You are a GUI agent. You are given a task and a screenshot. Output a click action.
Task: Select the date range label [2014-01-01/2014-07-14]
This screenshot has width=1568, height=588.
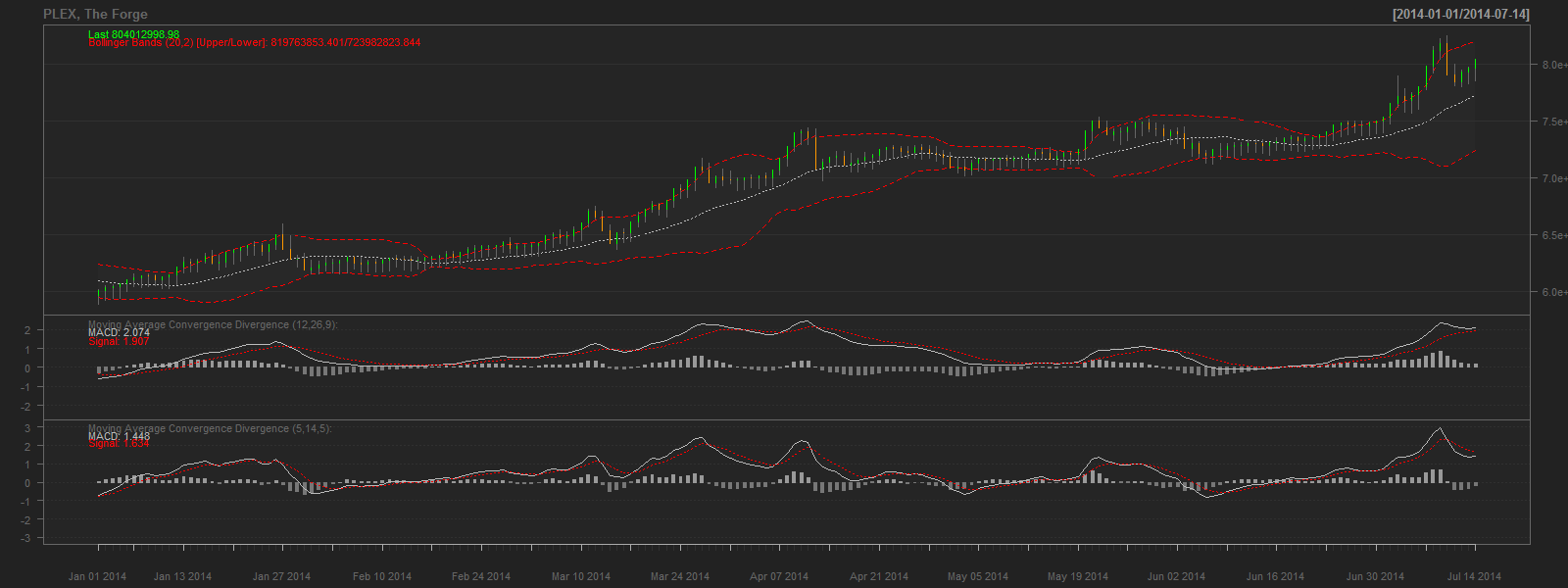click(x=1460, y=14)
